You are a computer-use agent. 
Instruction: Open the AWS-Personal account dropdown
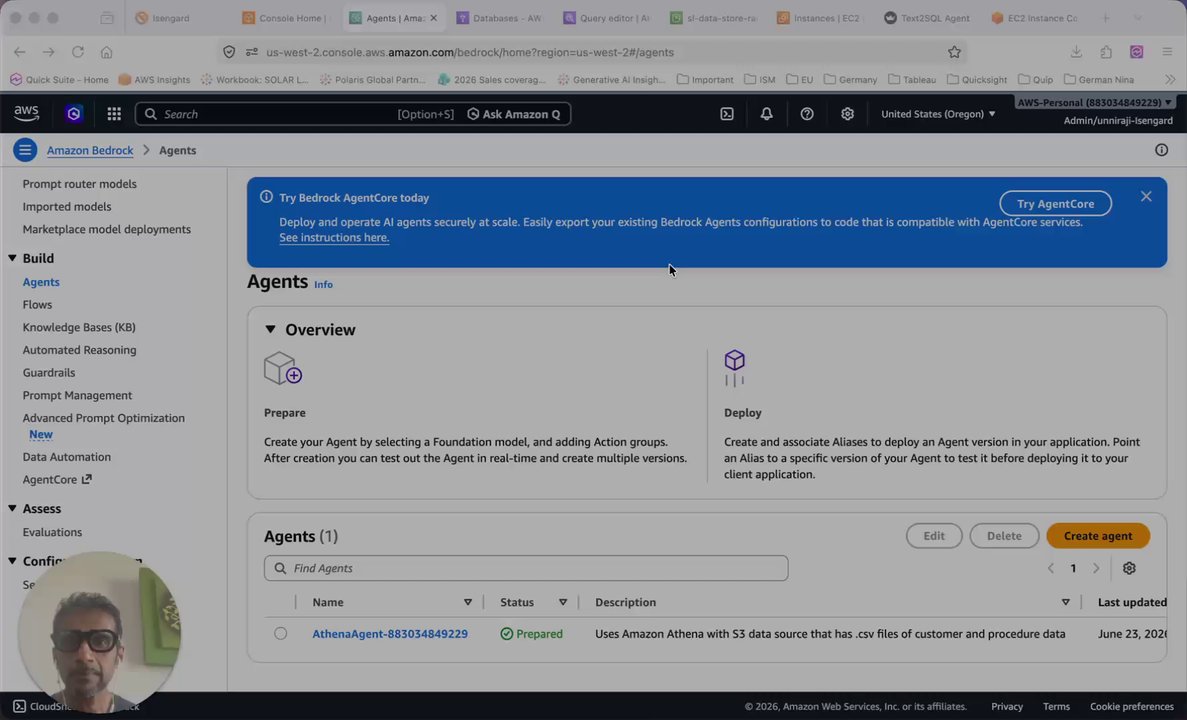(1094, 102)
